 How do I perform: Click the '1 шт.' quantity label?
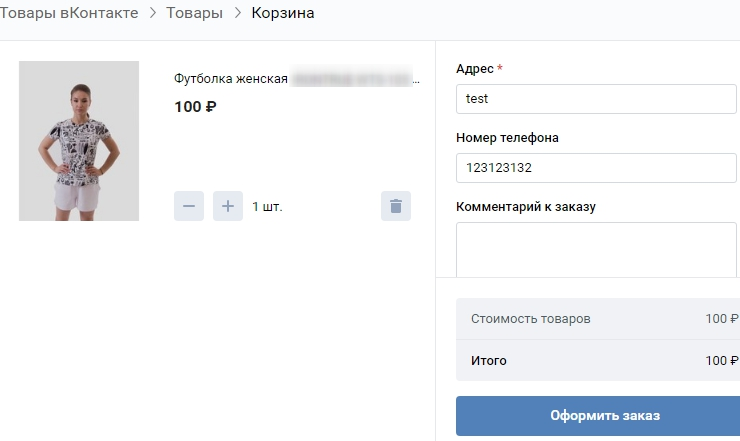point(267,207)
